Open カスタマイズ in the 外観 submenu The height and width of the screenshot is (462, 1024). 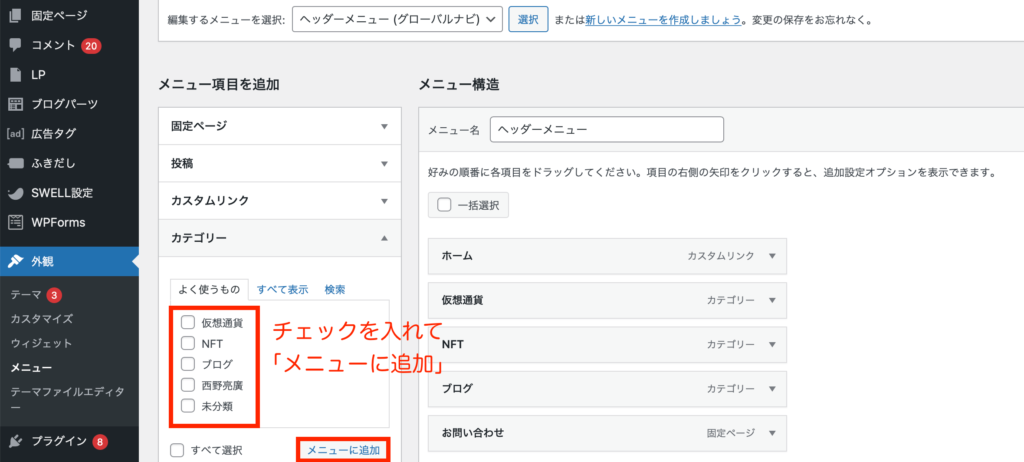[x=41, y=319]
